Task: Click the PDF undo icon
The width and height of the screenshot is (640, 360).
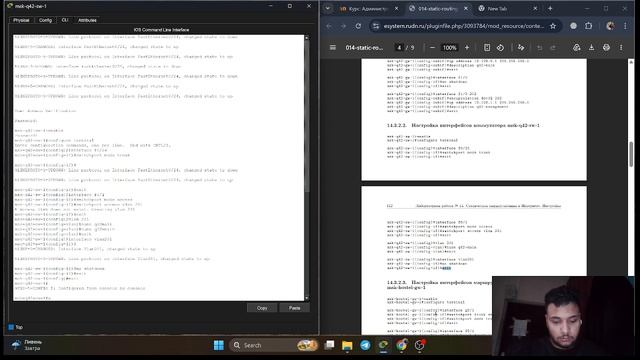Action: point(540,48)
